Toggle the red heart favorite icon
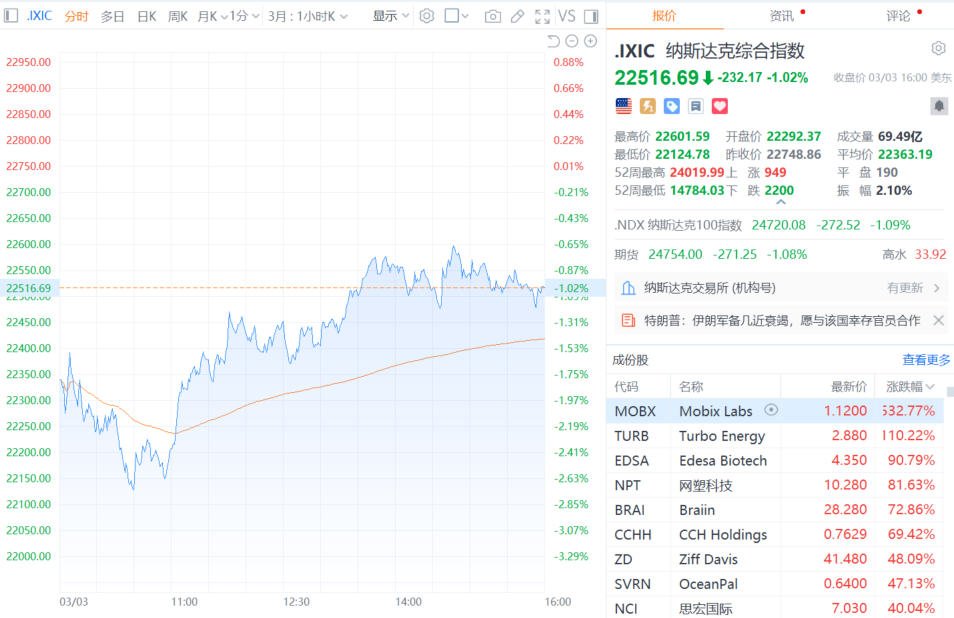Viewport: 954px width, 618px height. pos(719,106)
